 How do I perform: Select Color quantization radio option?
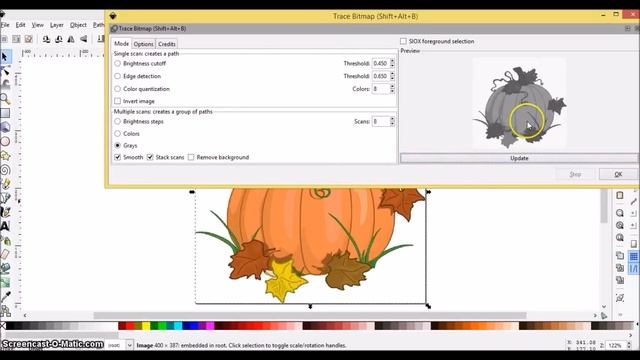click(x=118, y=89)
